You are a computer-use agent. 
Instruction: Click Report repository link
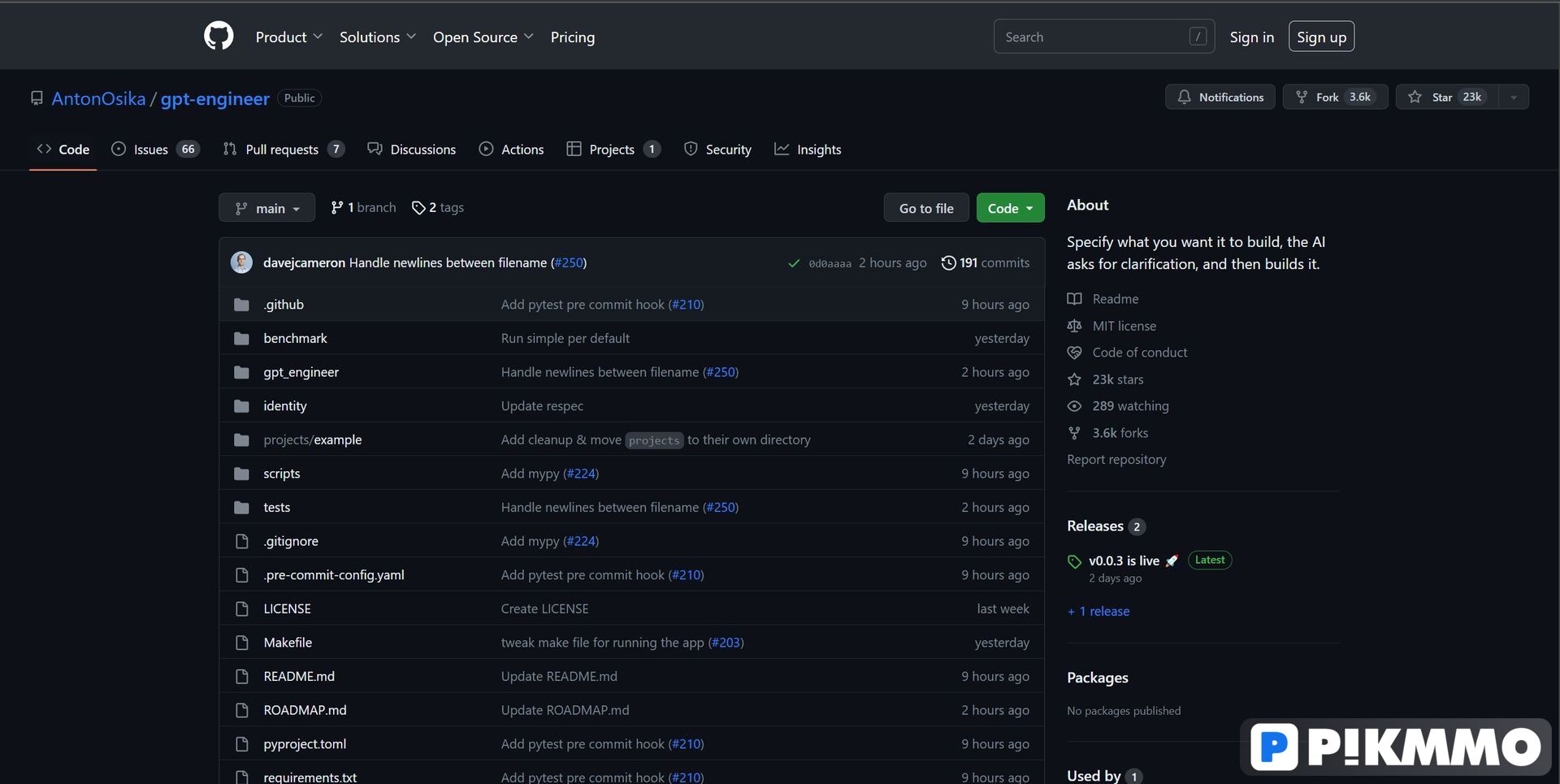[x=1116, y=460]
